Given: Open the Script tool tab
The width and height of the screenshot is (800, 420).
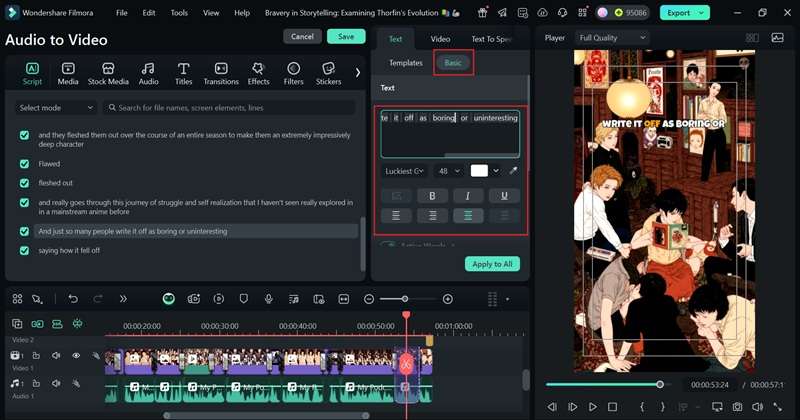Looking at the screenshot, I should tap(32, 73).
